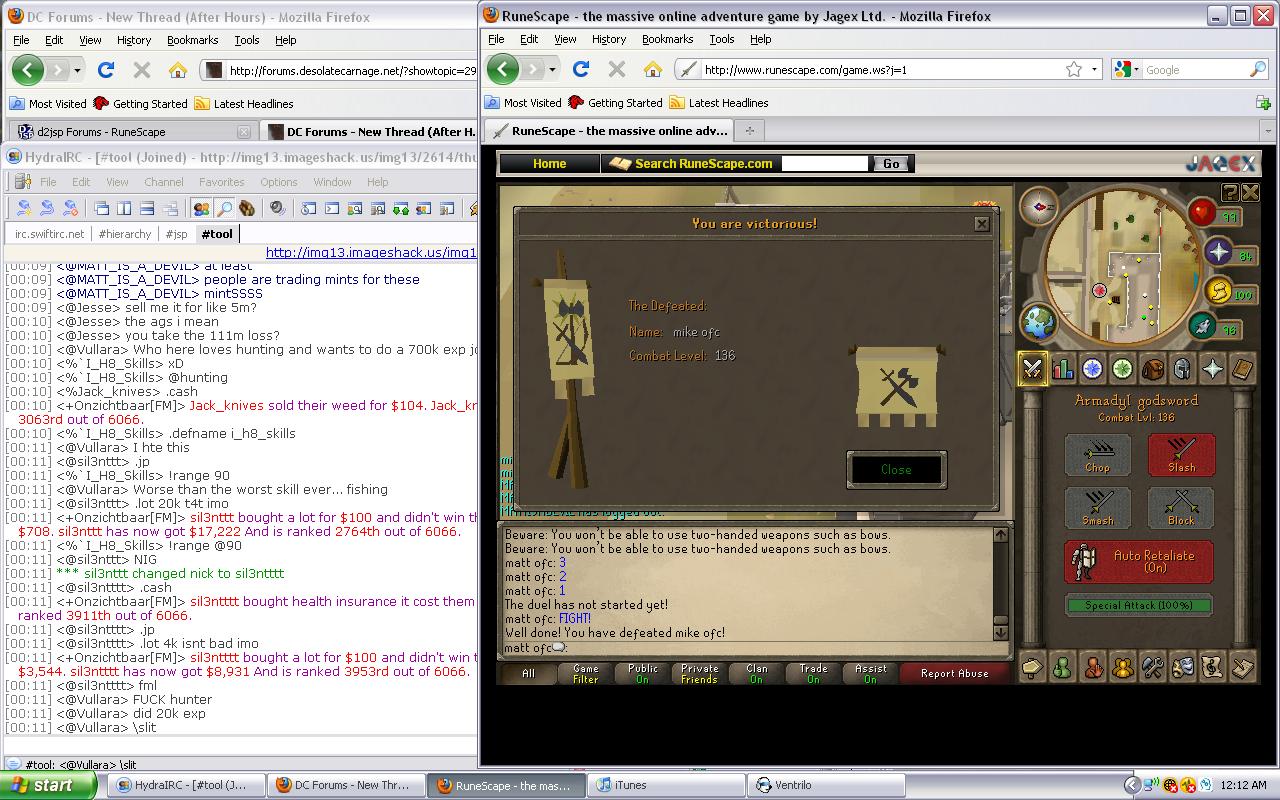Click the Home button on RuneScape bar

pyautogui.click(x=549, y=163)
